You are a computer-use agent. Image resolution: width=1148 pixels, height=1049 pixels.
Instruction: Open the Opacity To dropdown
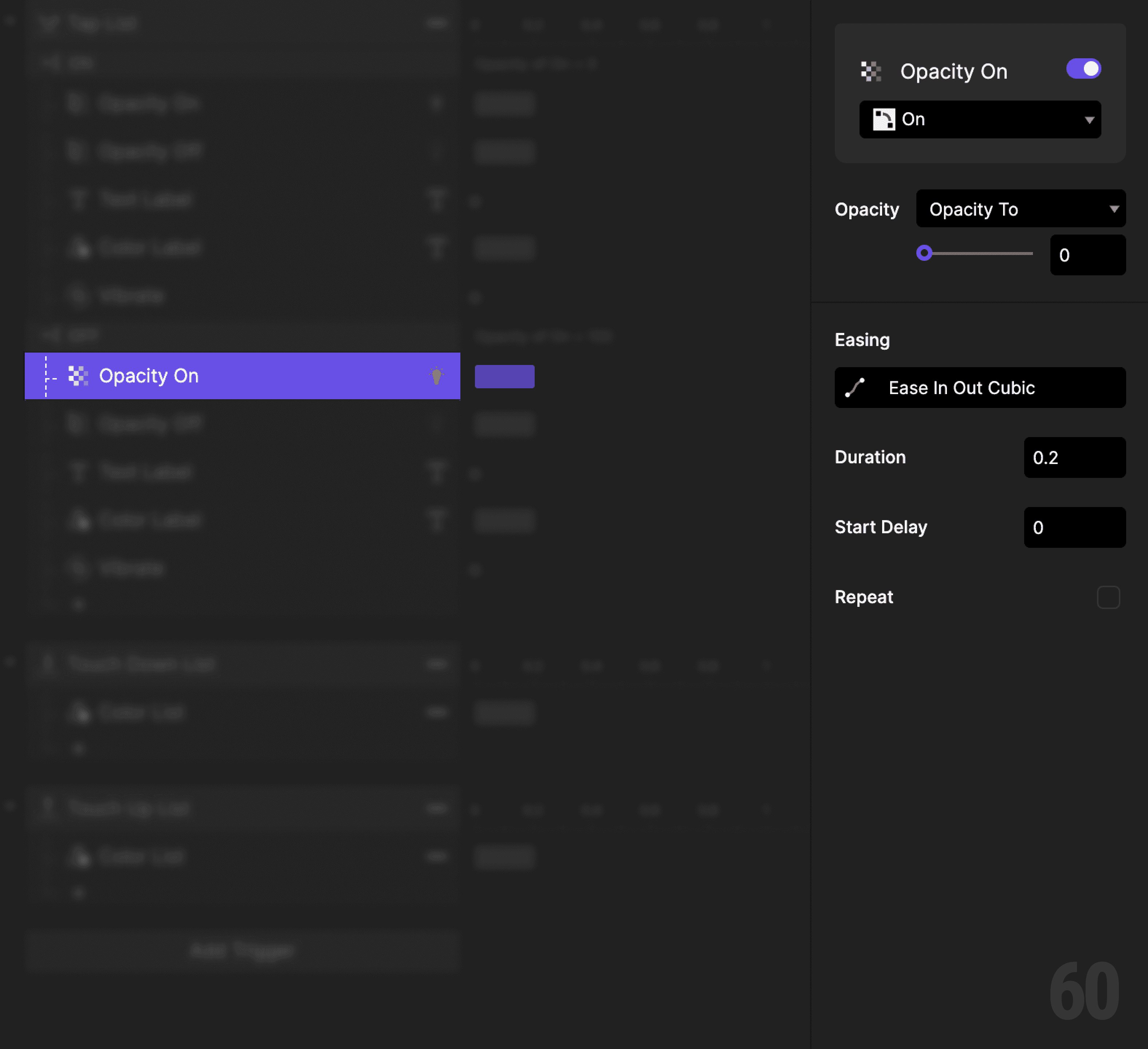[1021, 209]
